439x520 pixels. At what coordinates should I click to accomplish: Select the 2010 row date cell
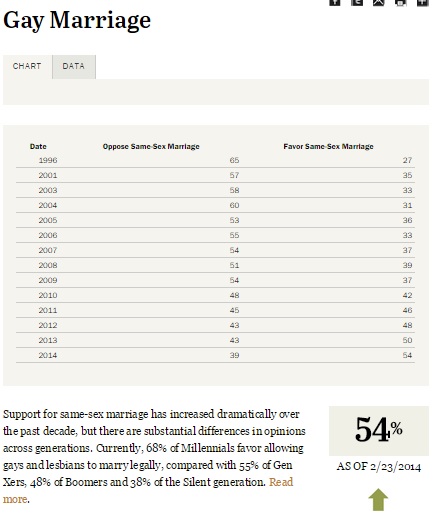(x=48, y=295)
